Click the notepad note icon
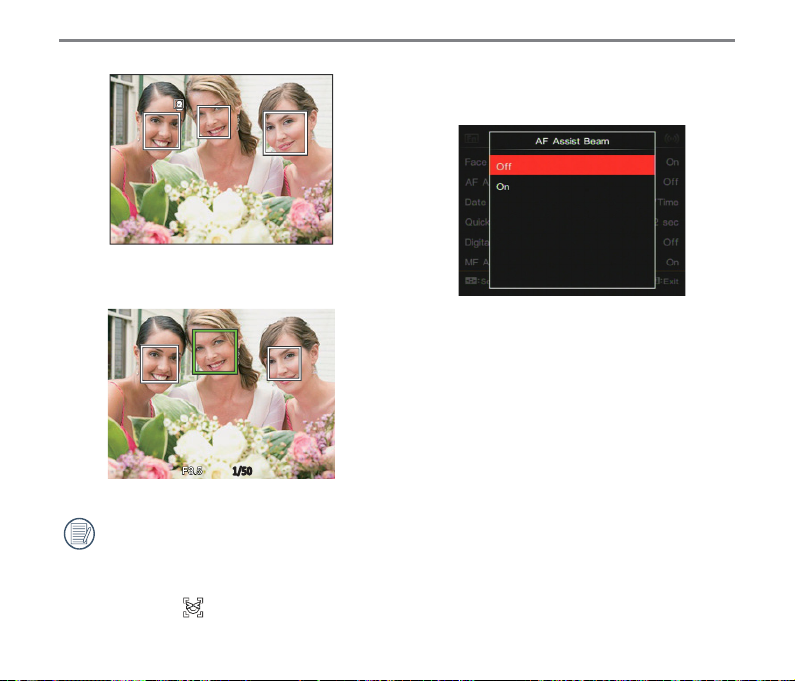 79,533
